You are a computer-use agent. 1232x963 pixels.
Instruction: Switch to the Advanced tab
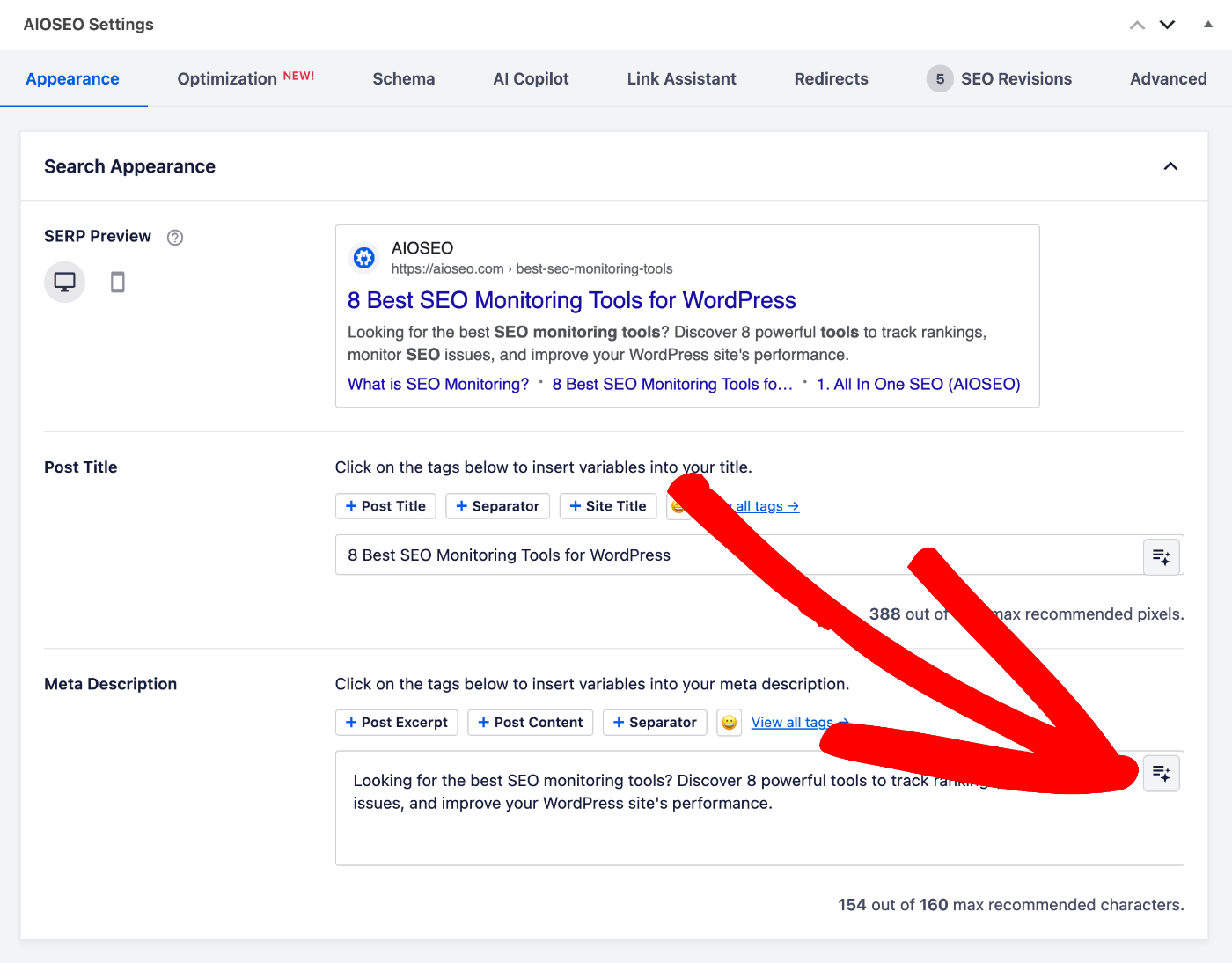(x=1169, y=79)
